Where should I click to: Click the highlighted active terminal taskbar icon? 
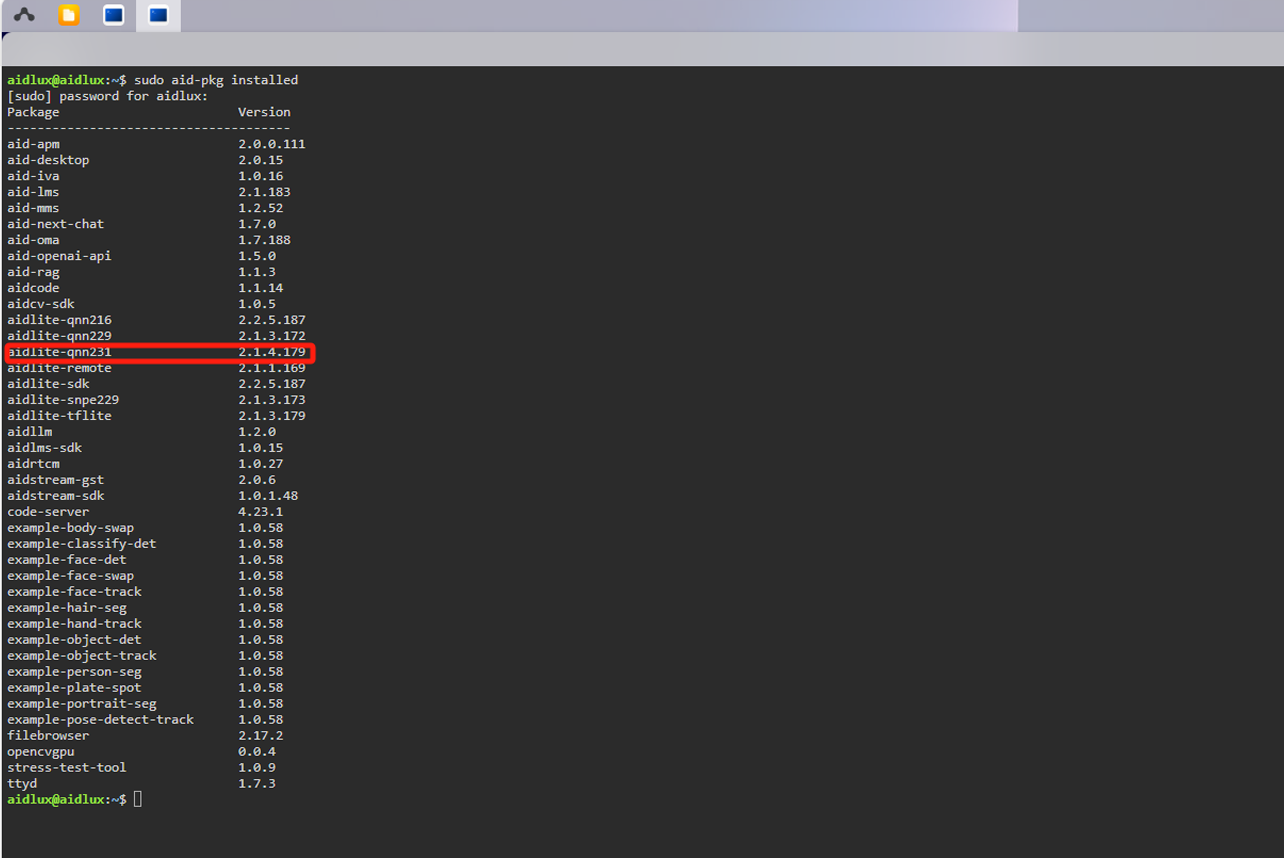(x=158, y=15)
